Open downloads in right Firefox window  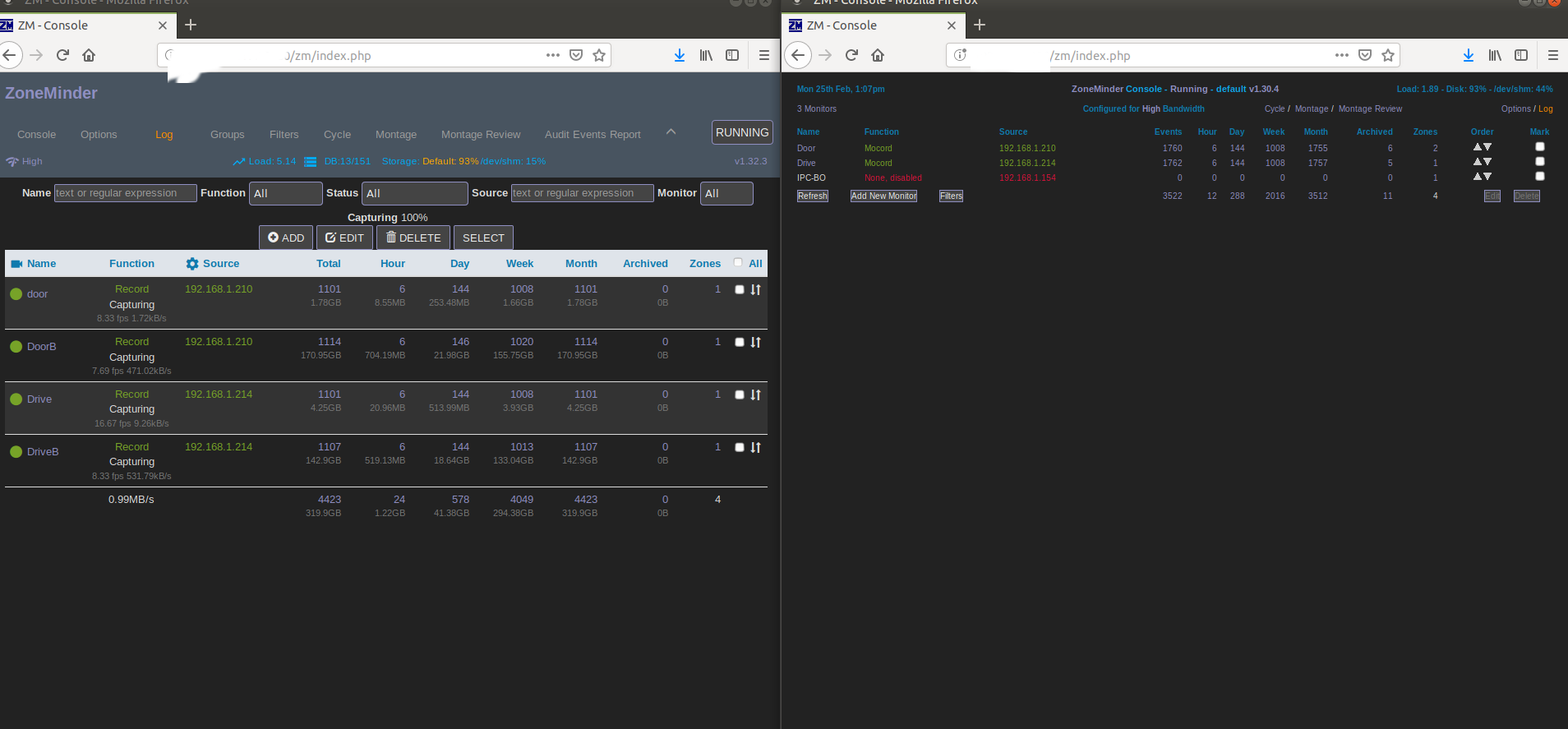click(1469, 55)
